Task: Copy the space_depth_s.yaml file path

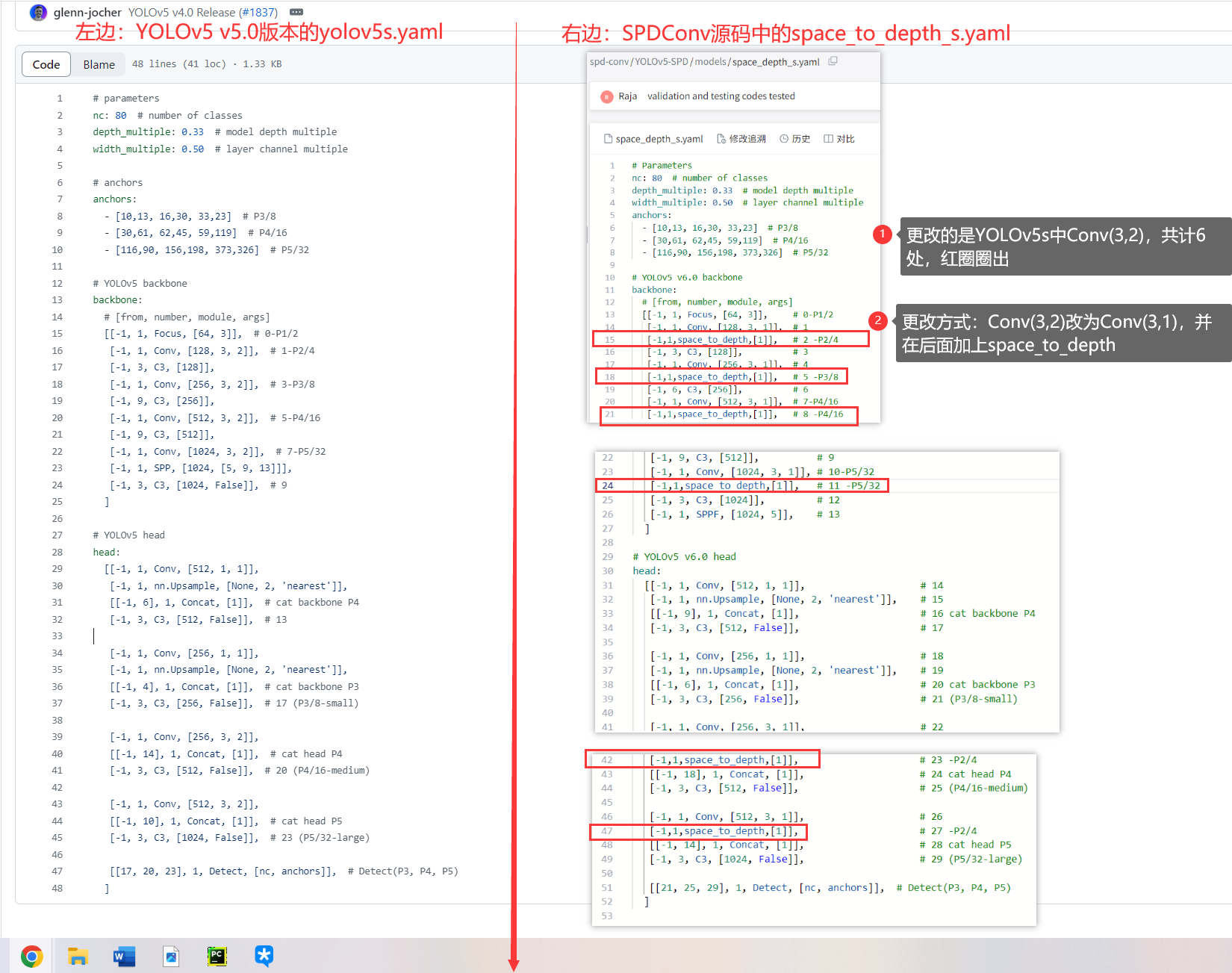Action: click(833, 61)
